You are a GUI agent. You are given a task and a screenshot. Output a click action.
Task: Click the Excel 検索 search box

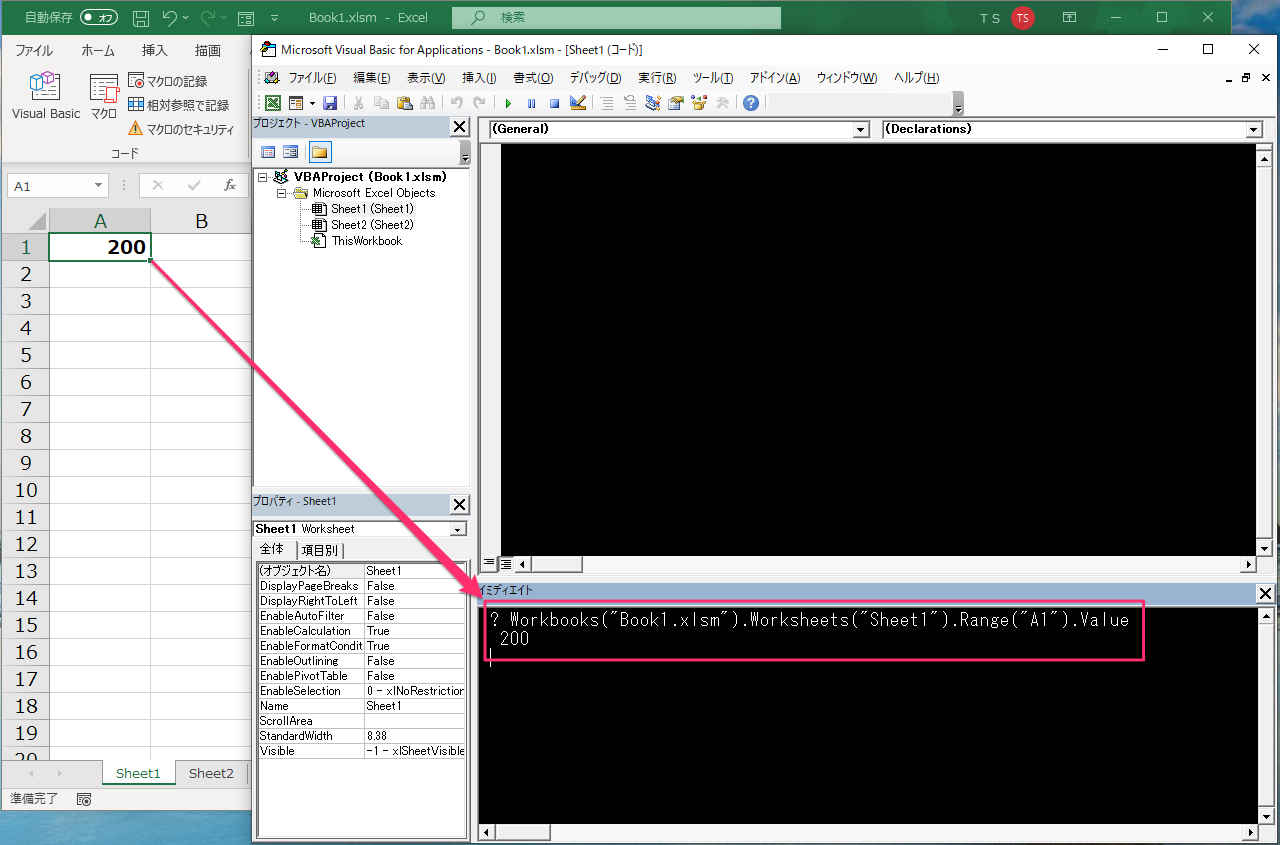[x=616, y=18]
